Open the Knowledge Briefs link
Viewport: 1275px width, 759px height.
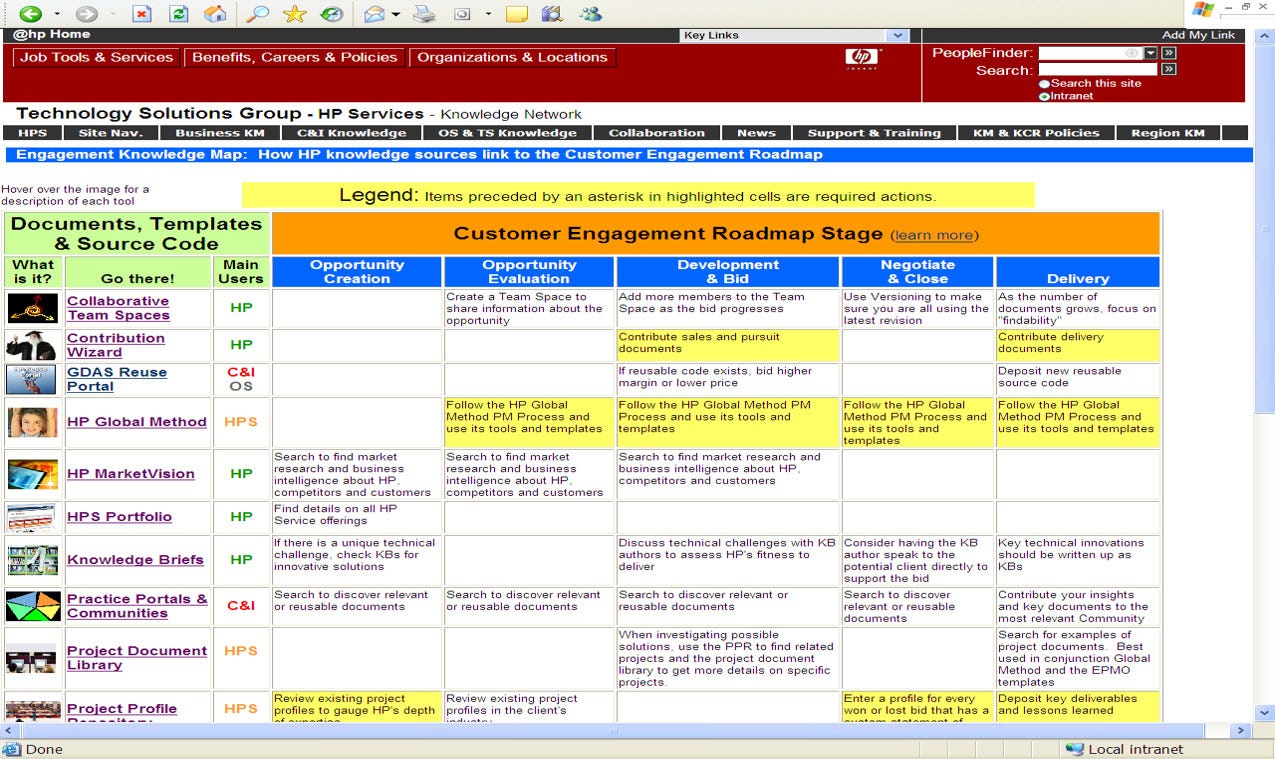(135, 560)
